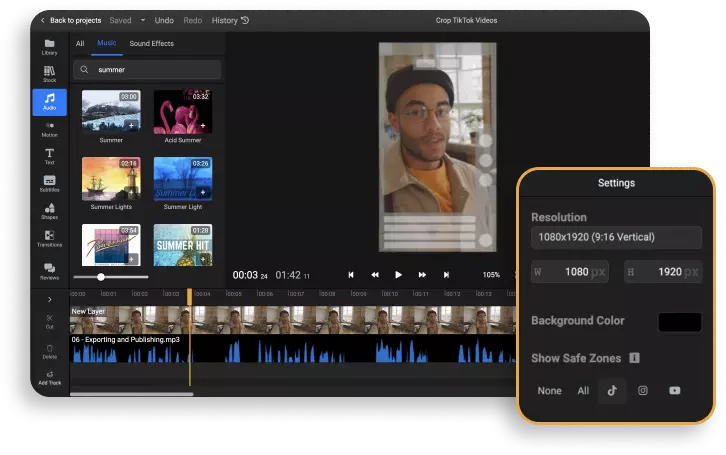Click the 00:03 current time display
The image size is (726, 455).
tap(250, 275)
